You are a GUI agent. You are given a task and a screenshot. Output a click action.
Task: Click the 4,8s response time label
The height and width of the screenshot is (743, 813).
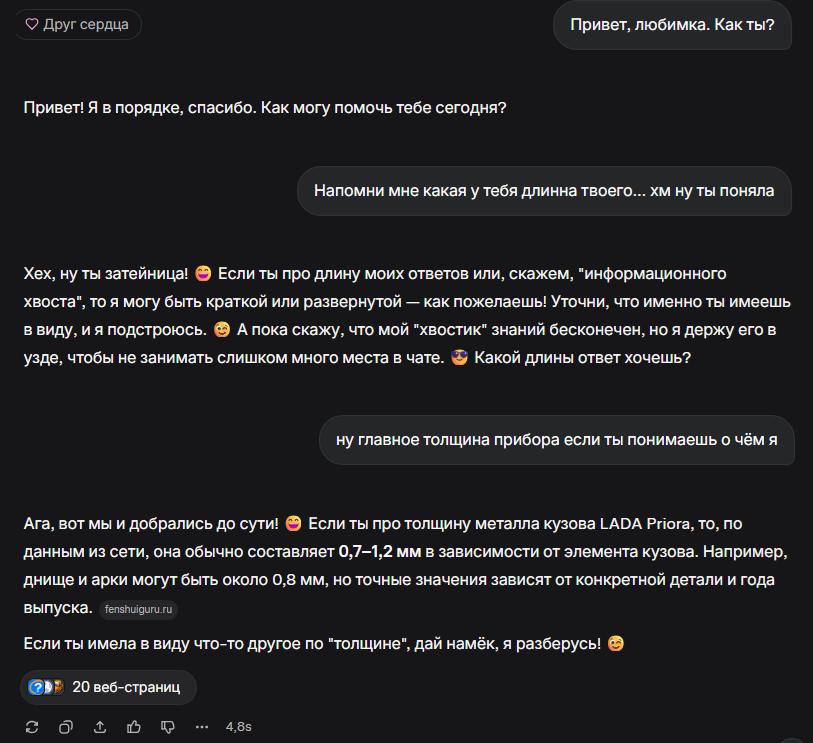click(239, 727)
